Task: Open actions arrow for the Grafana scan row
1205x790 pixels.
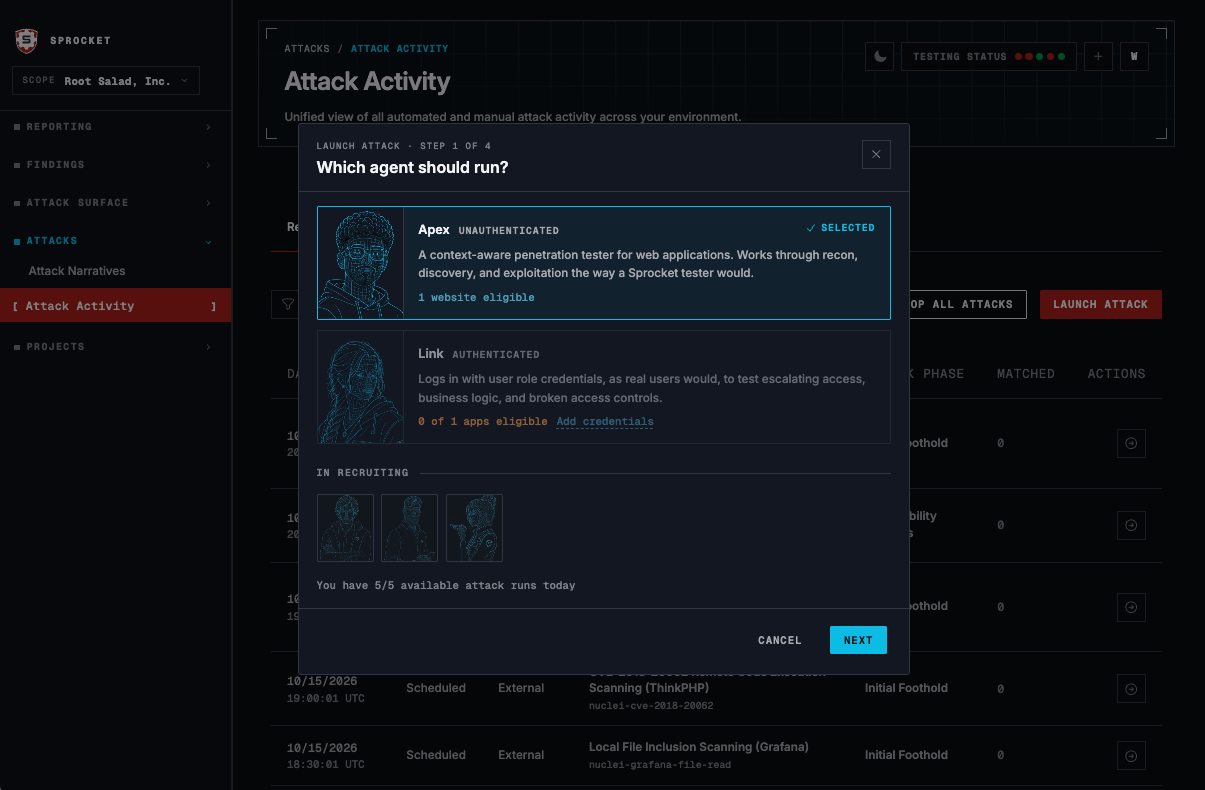Action: click(1131, 755)
